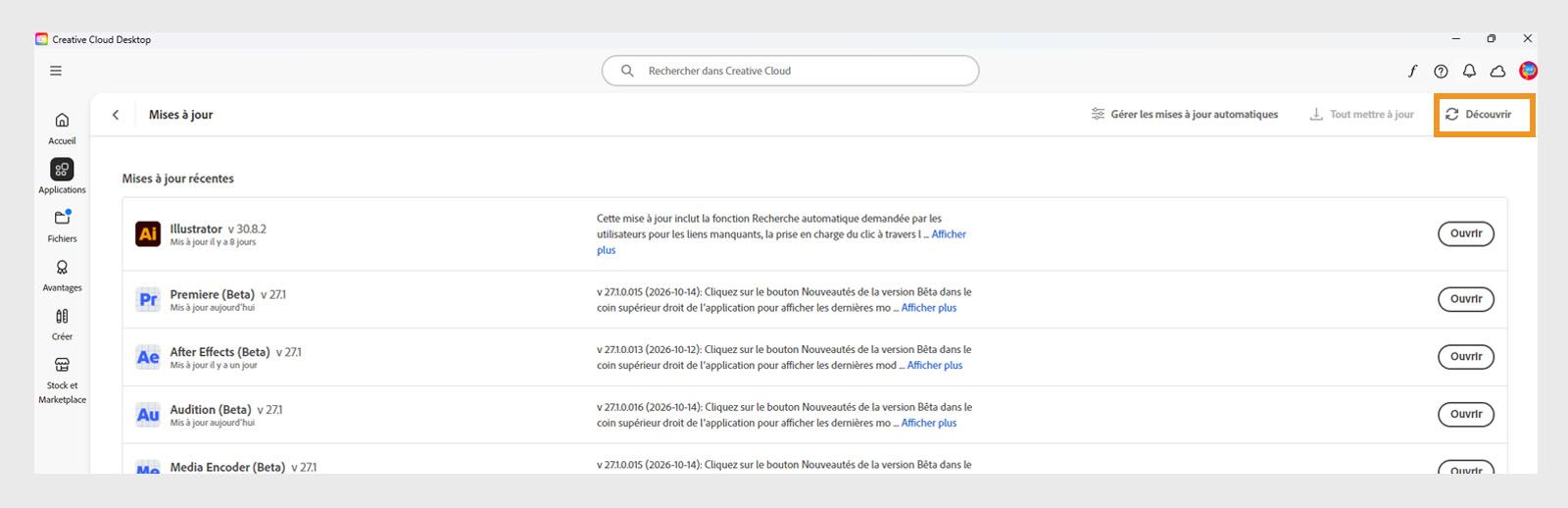1568x508 pixels.
Task: Click Afficher plus for After Effects (Beta)
Action: [935, 365]
